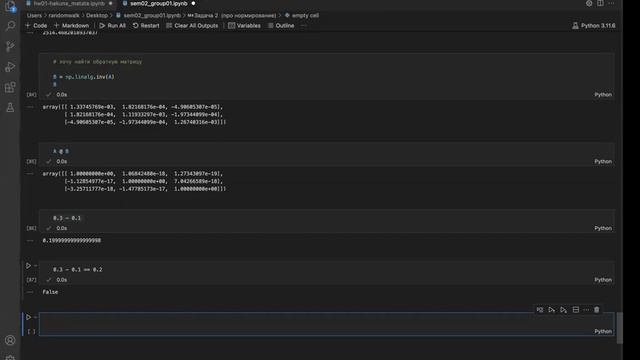The height and width of the screenshot is (360, 640).
Task: Open output options ellipsis beside A @ B array output
Action: click(x=30, y=174)
